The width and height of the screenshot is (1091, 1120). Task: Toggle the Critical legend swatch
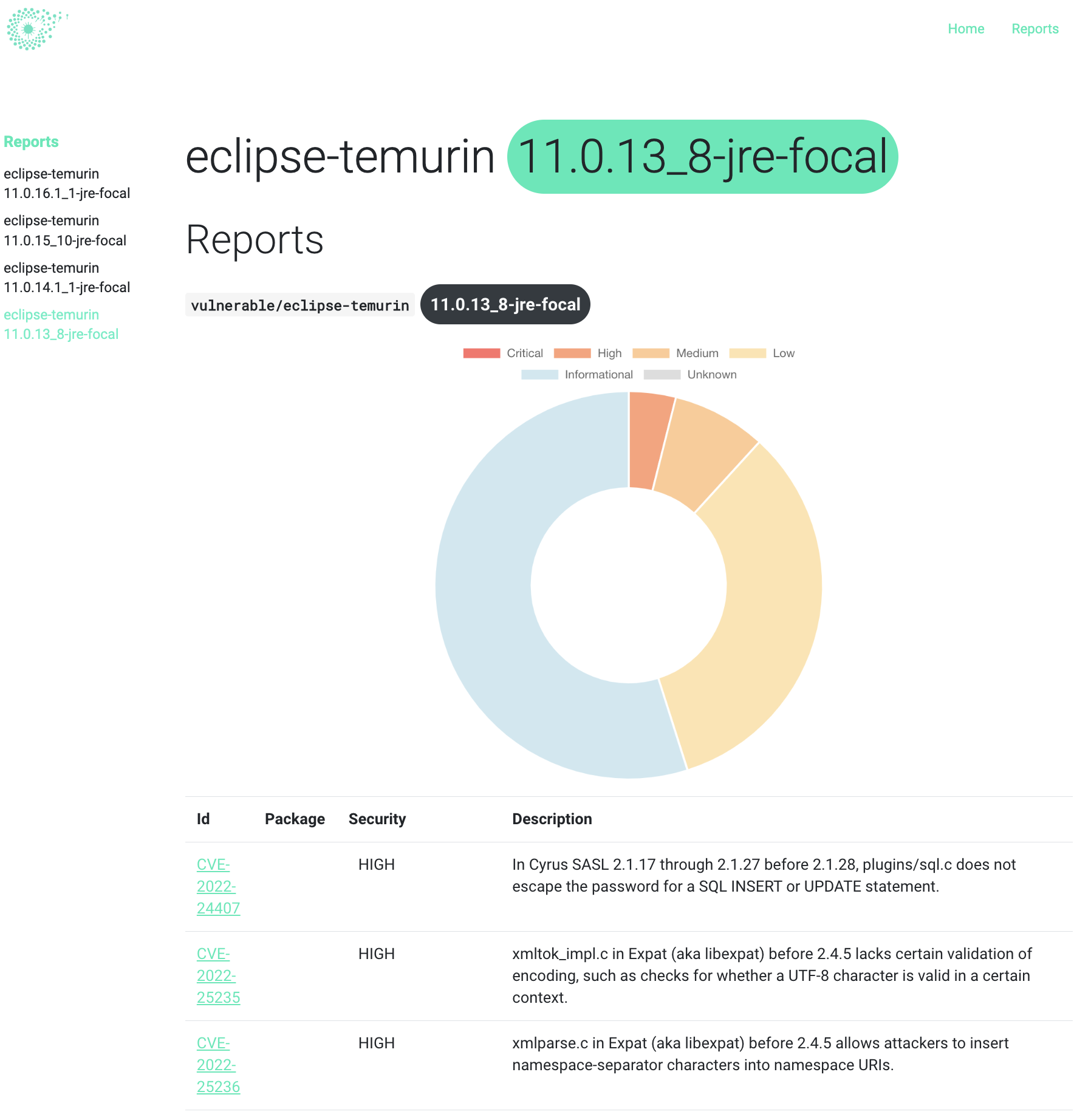point(481,353)
